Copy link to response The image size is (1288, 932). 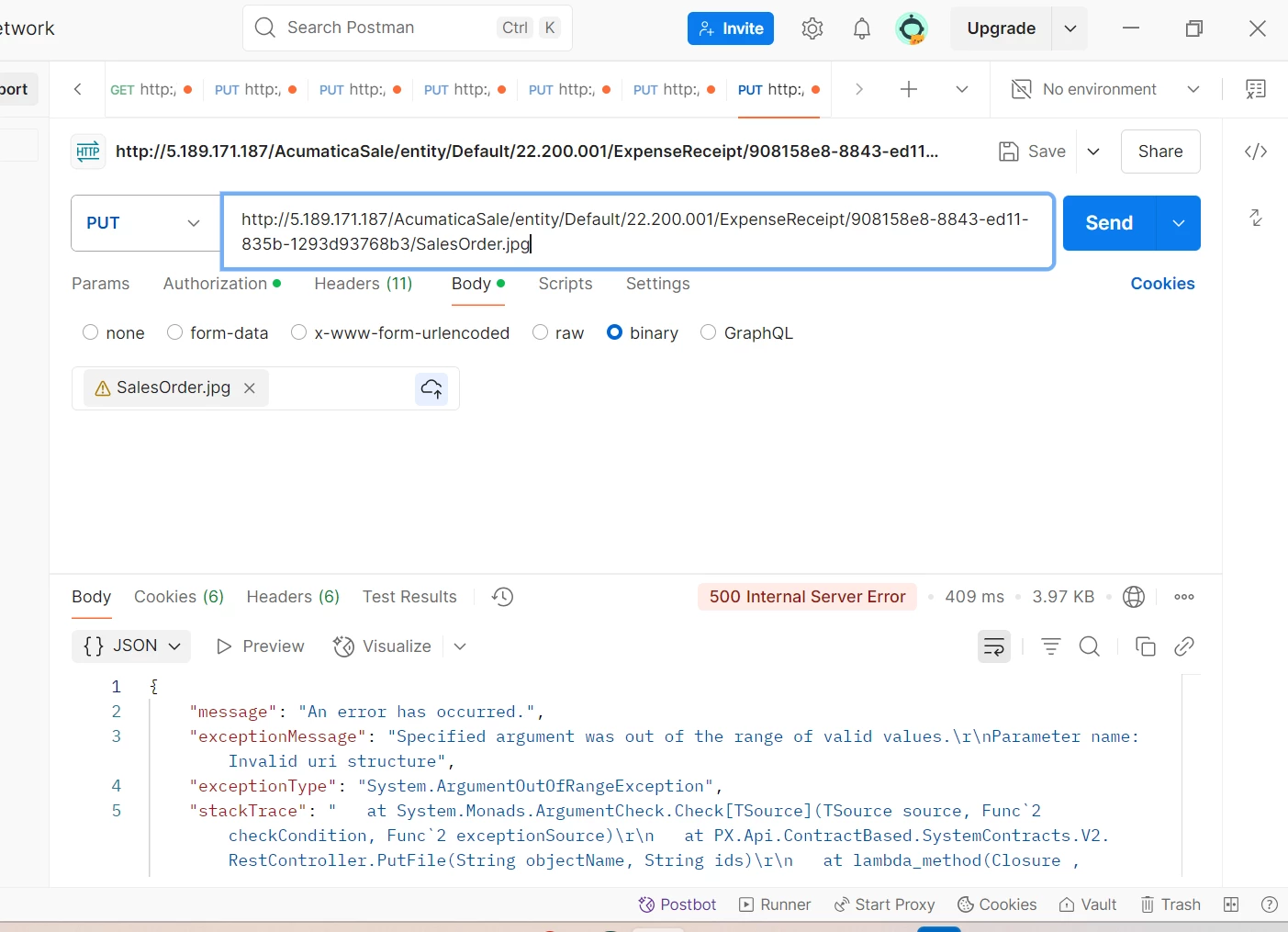click(1184, 646)
